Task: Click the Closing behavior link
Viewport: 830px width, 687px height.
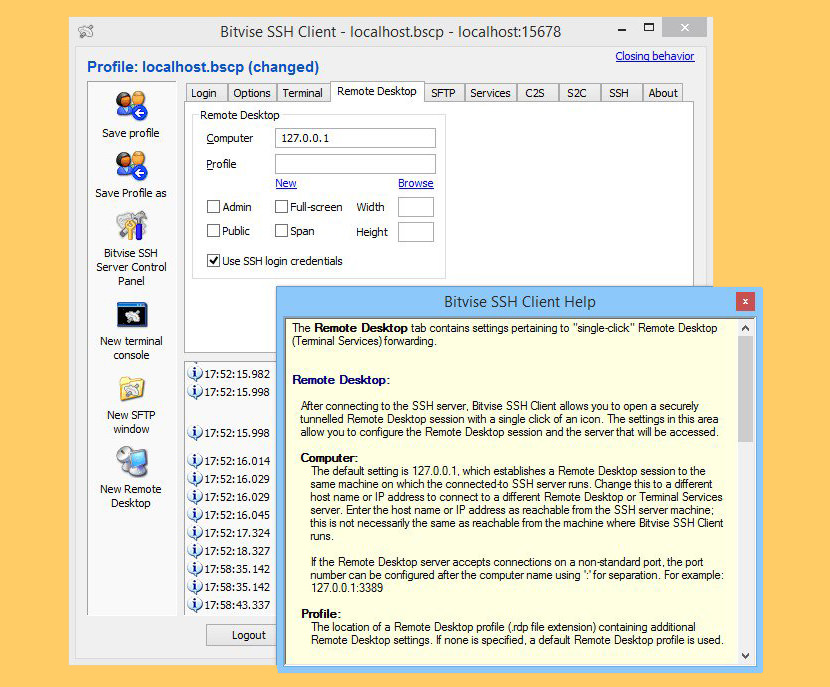Action: point(655,56)
